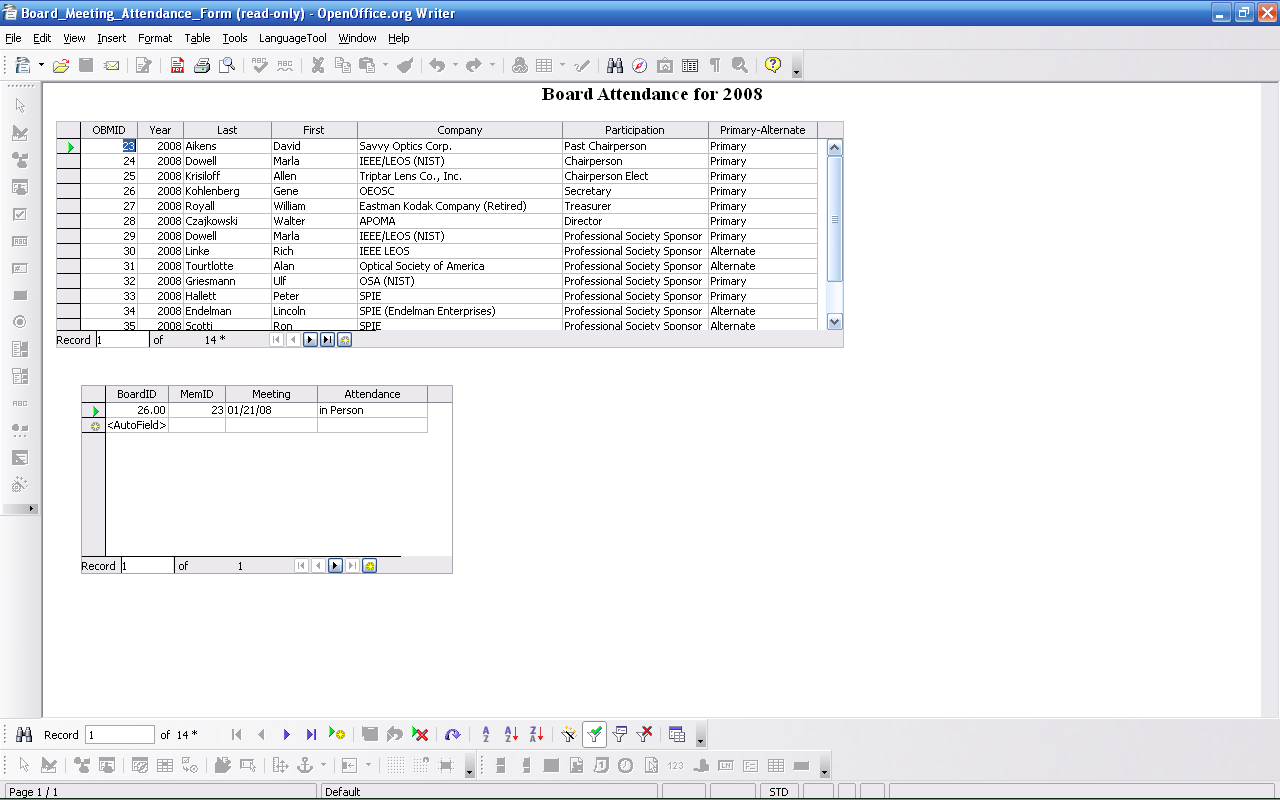Click the Remove Filter/Sort icon
The image size is (1280, 800).
click(x=645, y=734)
